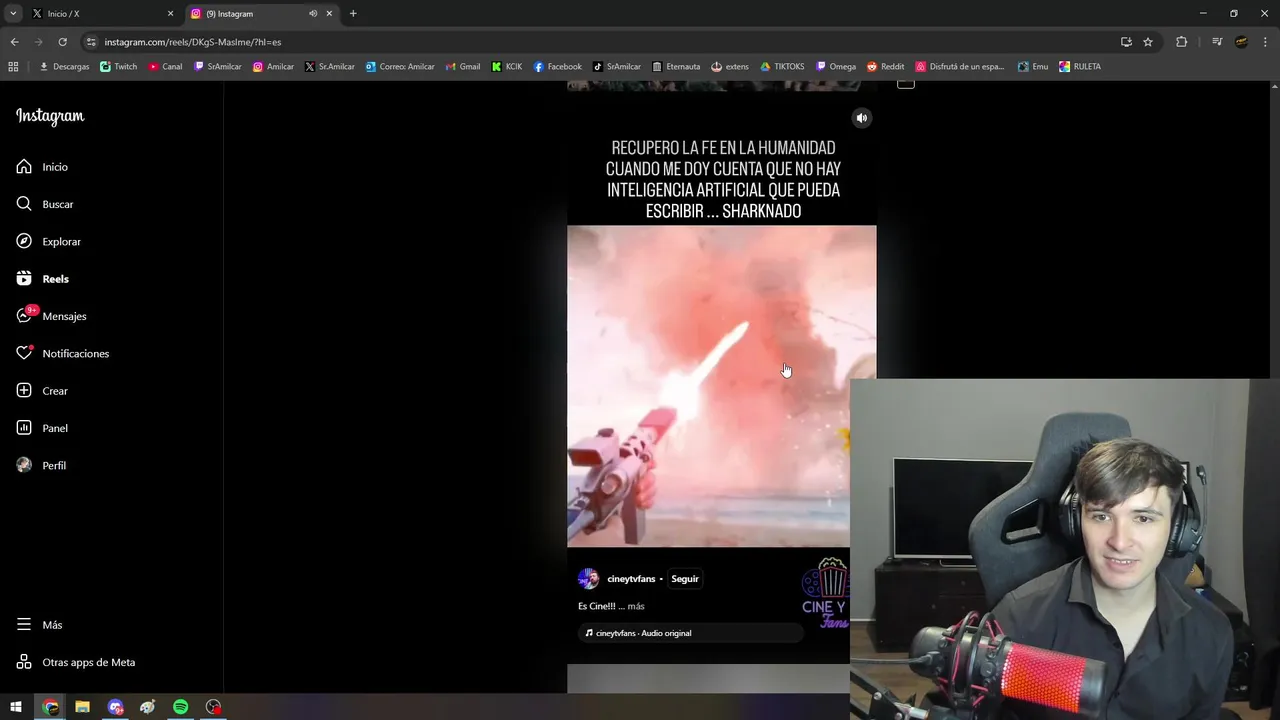Viewport: 1280px width, 720px height.
Task: Open the media controls button
Action: tap(1217, 42)
